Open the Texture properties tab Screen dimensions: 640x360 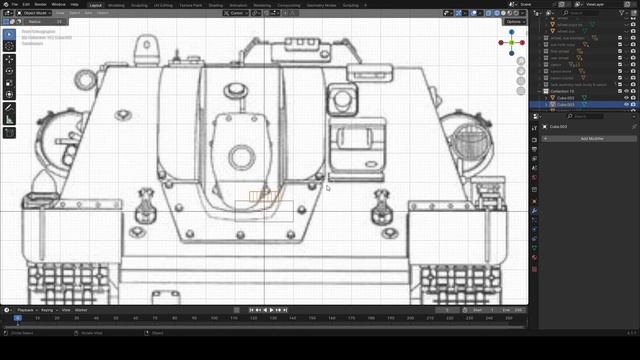[x=534, y=269]
